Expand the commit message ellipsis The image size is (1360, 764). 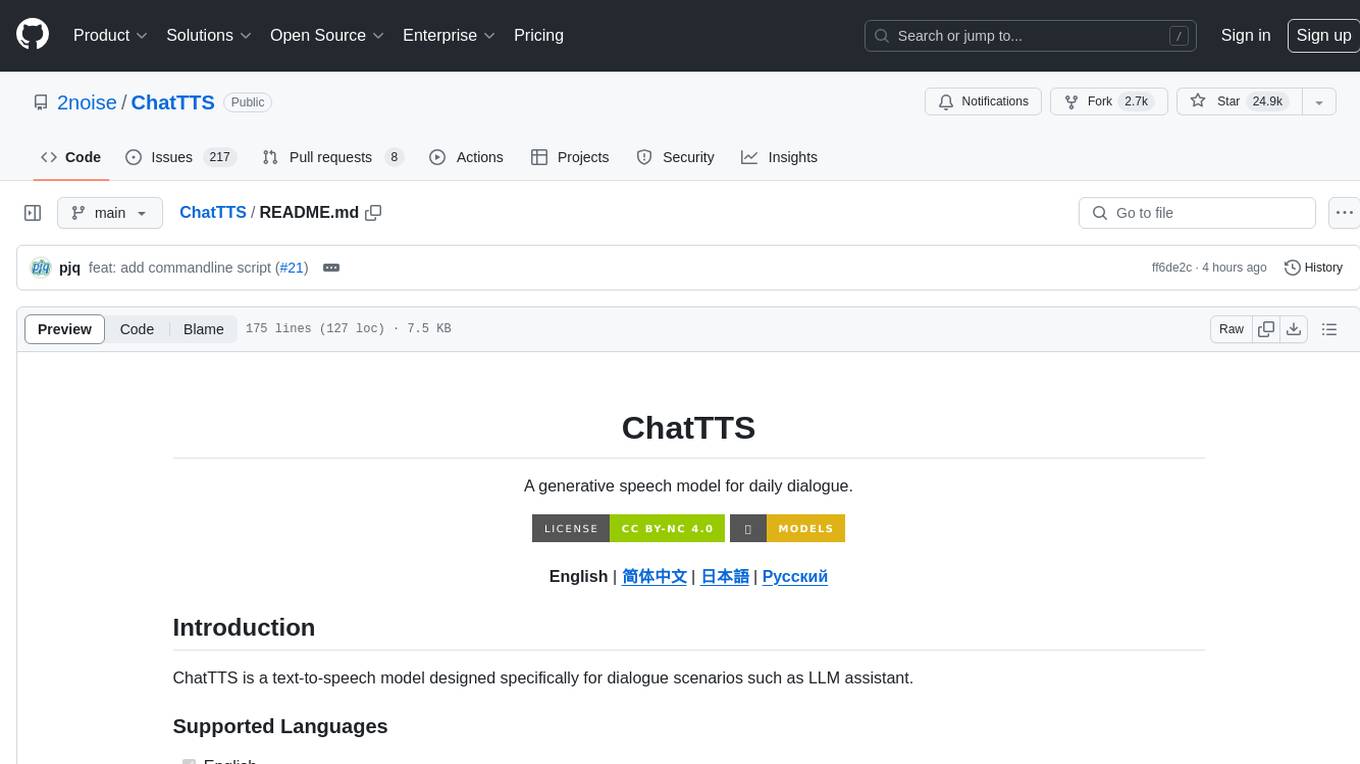click(331, 268)
